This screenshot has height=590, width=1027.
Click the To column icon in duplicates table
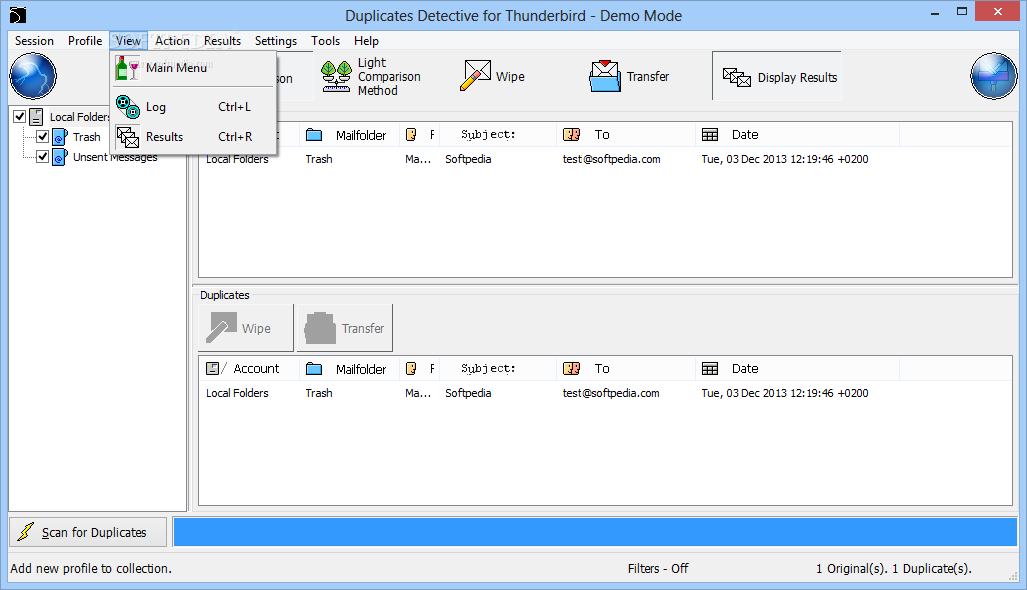pyautogui.click(x=572, y=369)
